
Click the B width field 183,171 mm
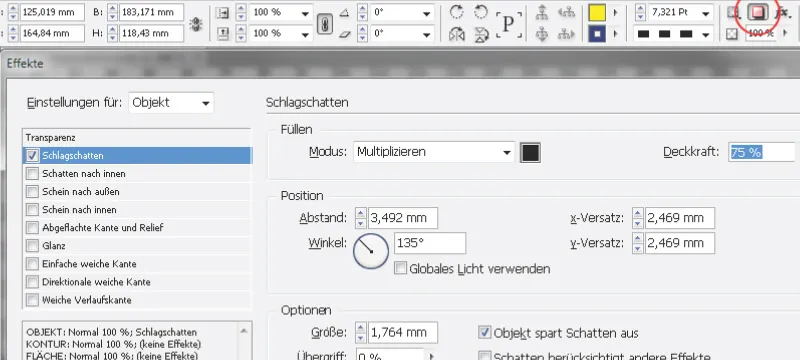tap(152, 12)
